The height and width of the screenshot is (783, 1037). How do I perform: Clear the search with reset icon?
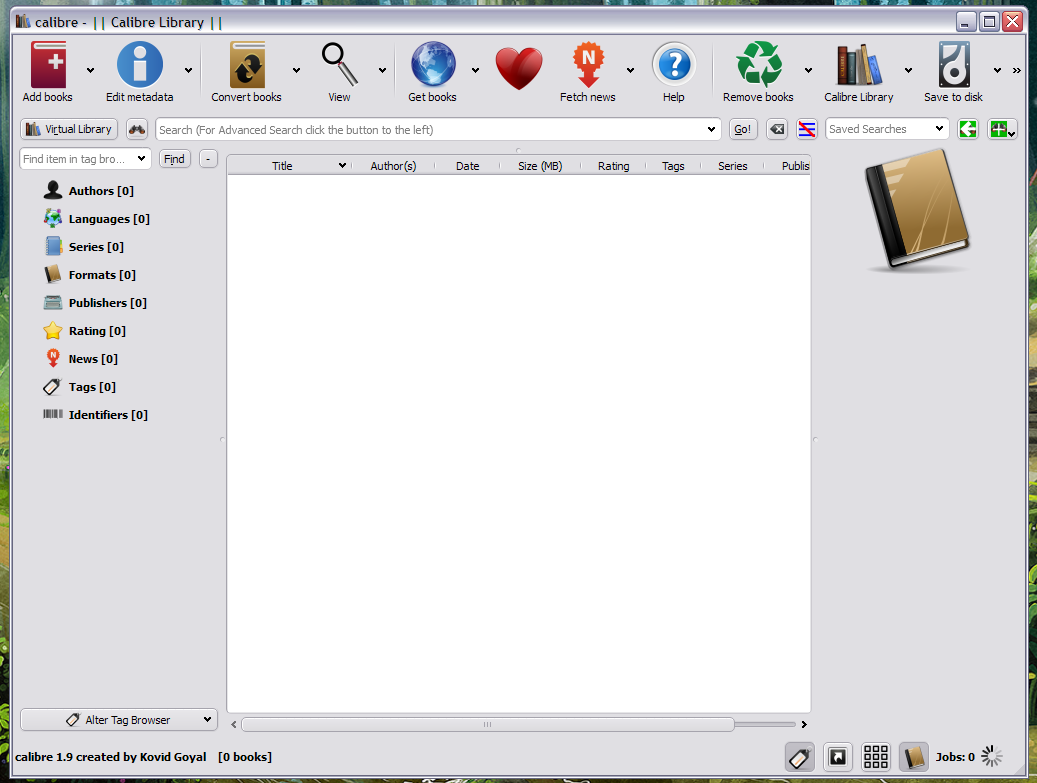777,129
